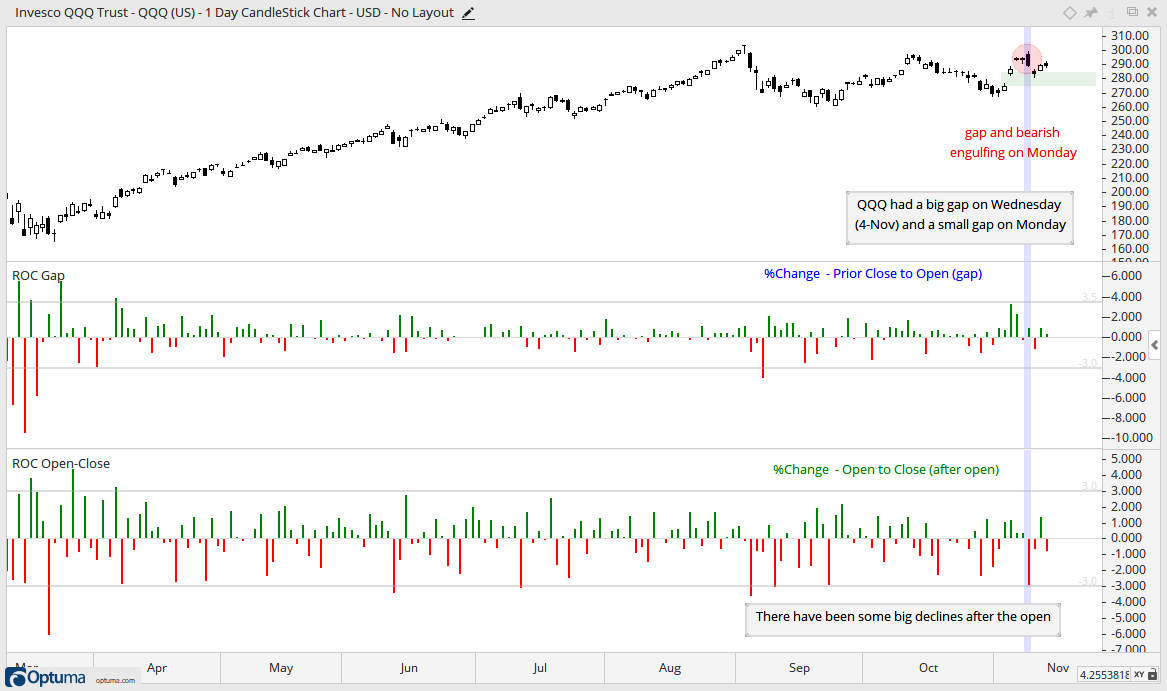Click the overlapping-windows detach icon

1132,12
